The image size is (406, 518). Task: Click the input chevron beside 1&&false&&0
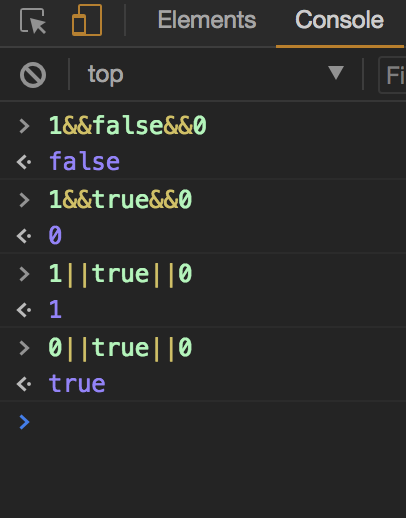point(24,126)
